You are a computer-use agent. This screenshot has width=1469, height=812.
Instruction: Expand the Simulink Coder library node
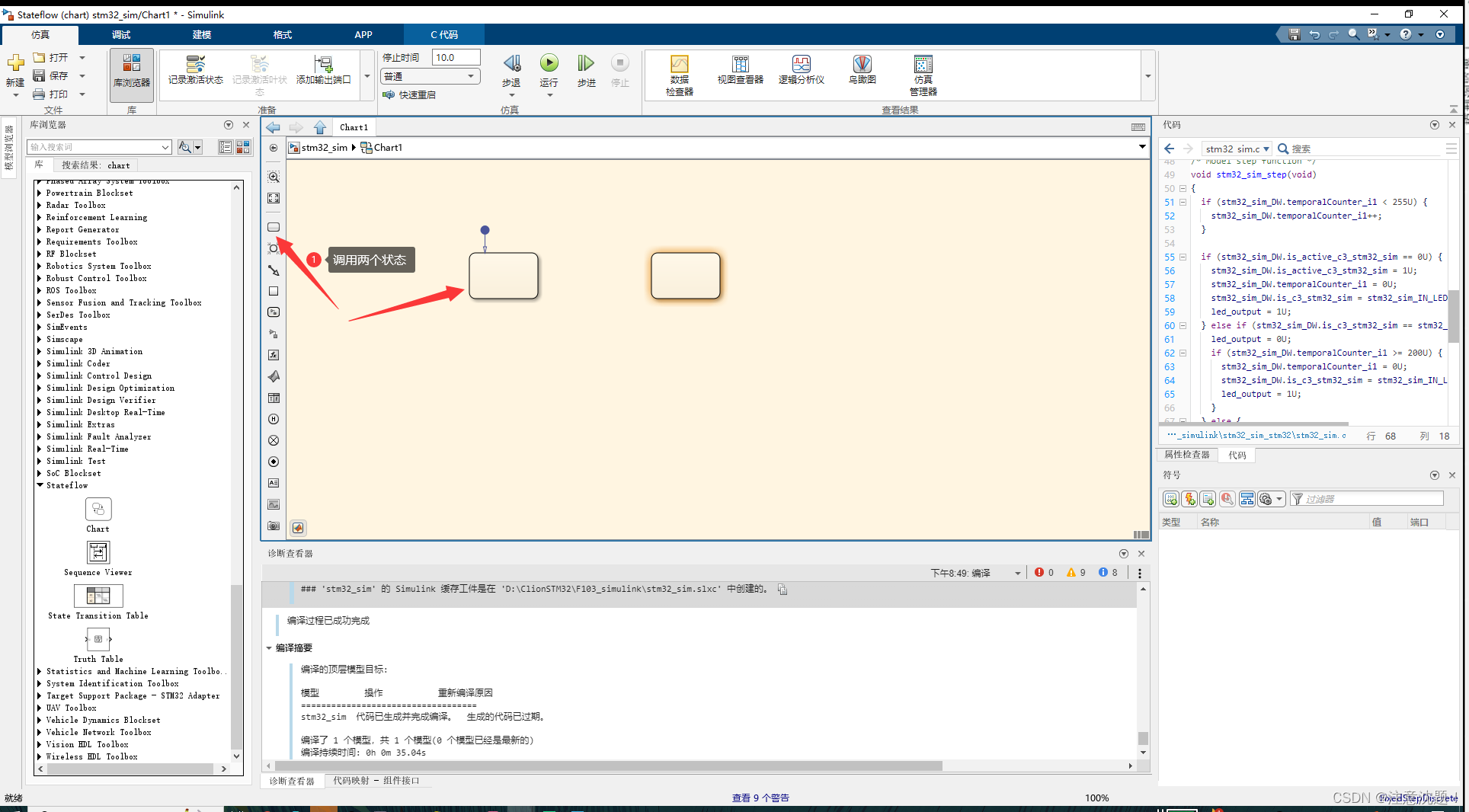point(40,363)
